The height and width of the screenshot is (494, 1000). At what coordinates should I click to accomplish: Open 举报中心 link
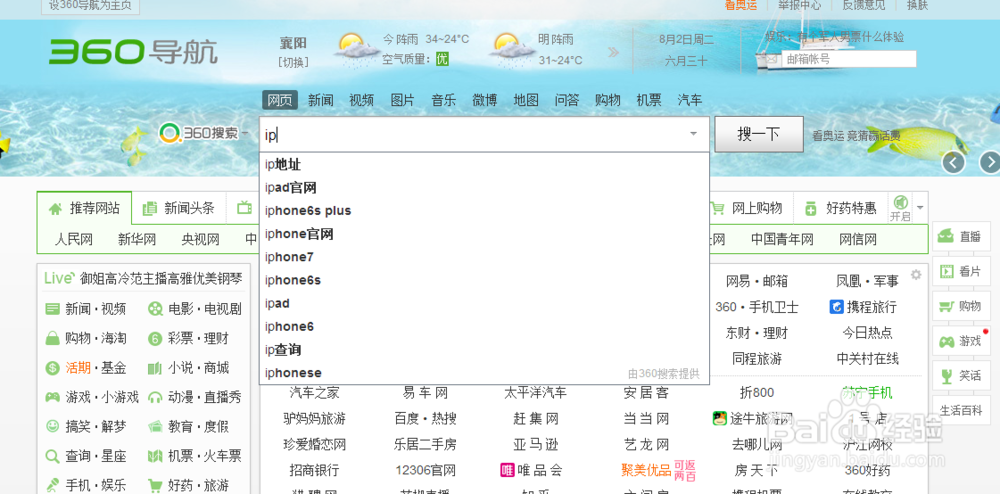click(x=798, y=5)
